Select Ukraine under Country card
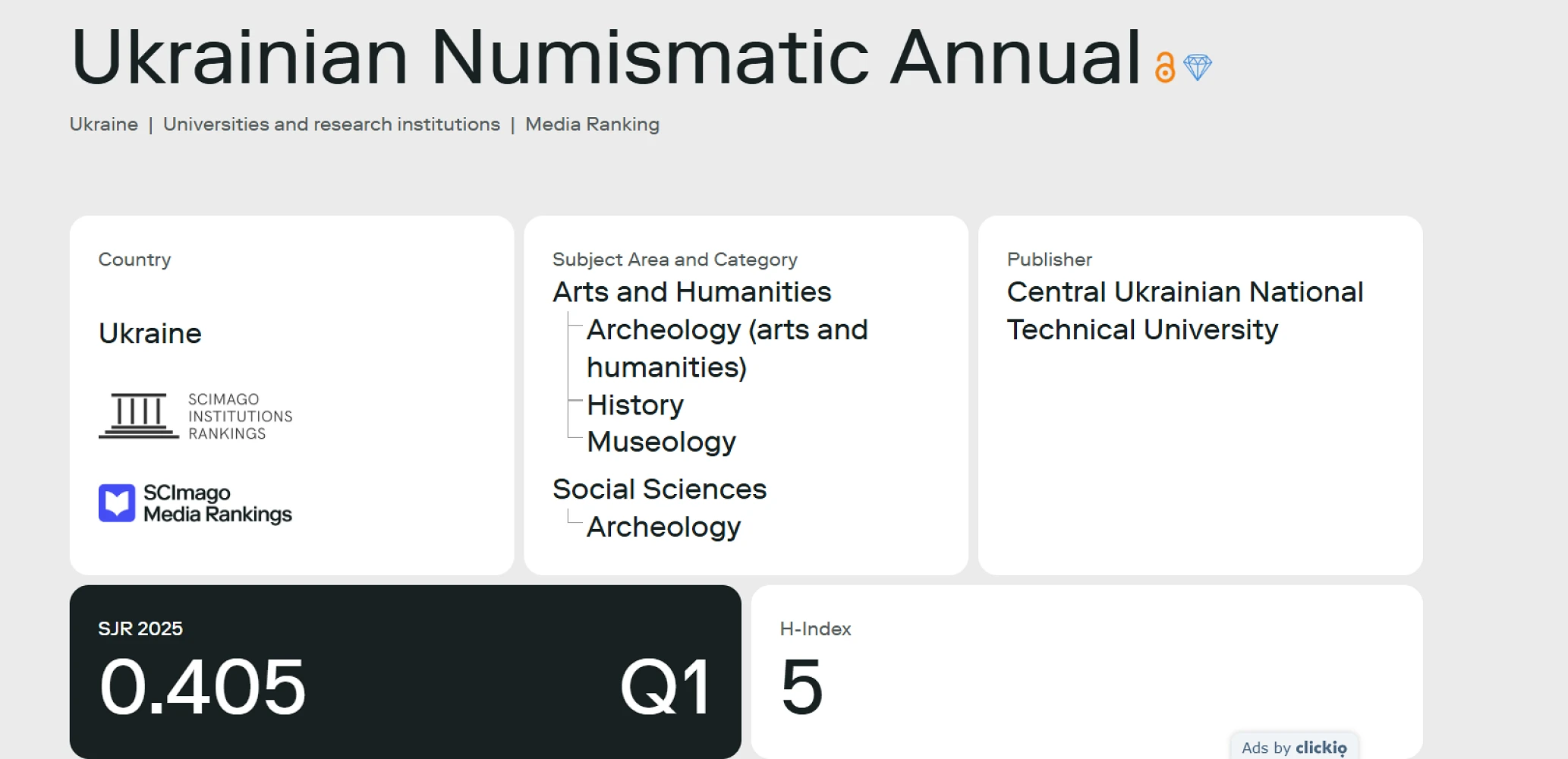The image size is (1568, 759). point(150,334)
